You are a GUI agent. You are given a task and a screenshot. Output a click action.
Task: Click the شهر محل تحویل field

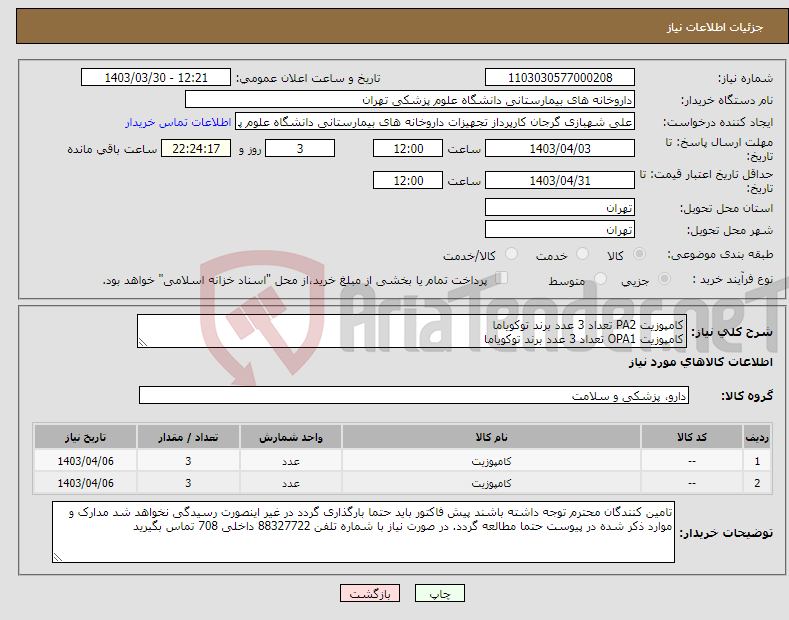pyautogui.click(x=560, y=229)
